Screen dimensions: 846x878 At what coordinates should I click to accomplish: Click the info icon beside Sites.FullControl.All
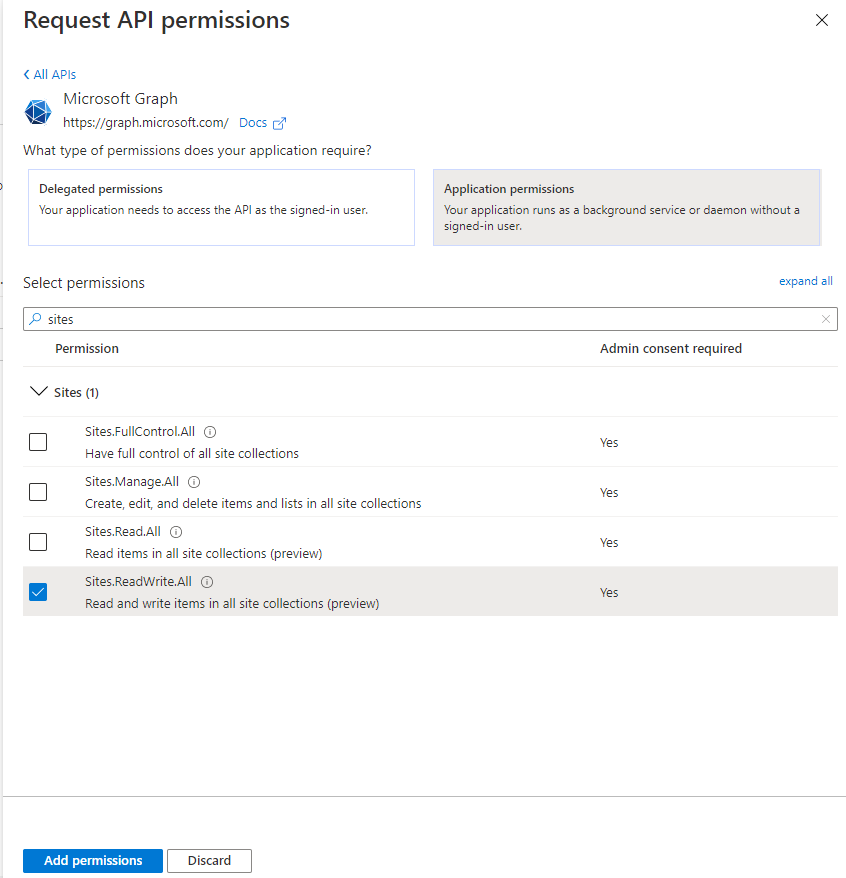coord(210,432)
